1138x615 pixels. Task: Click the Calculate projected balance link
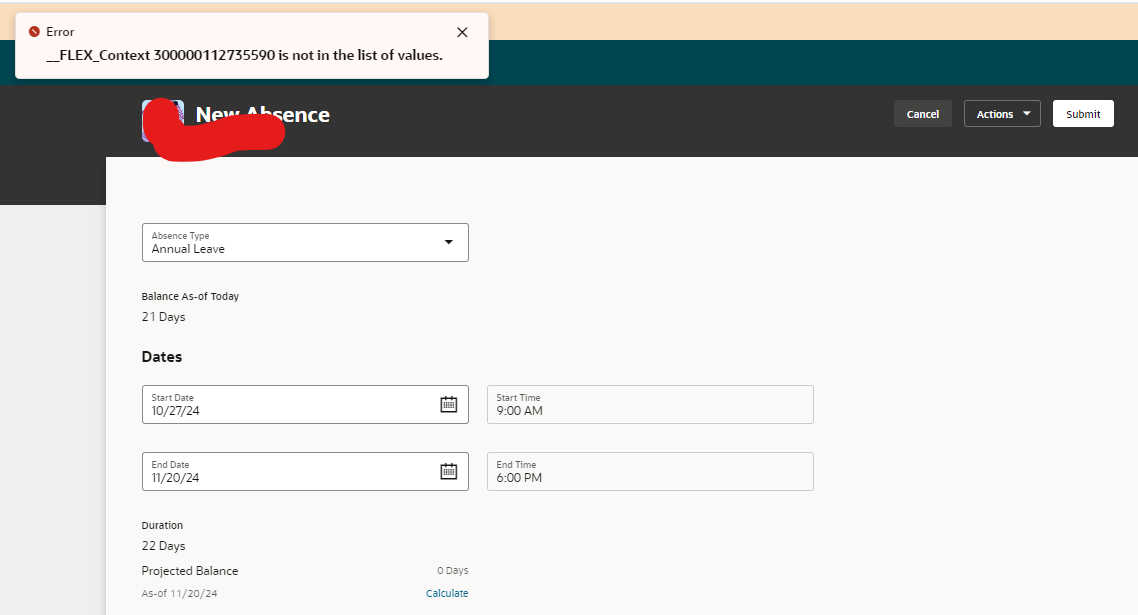(447, 593)
